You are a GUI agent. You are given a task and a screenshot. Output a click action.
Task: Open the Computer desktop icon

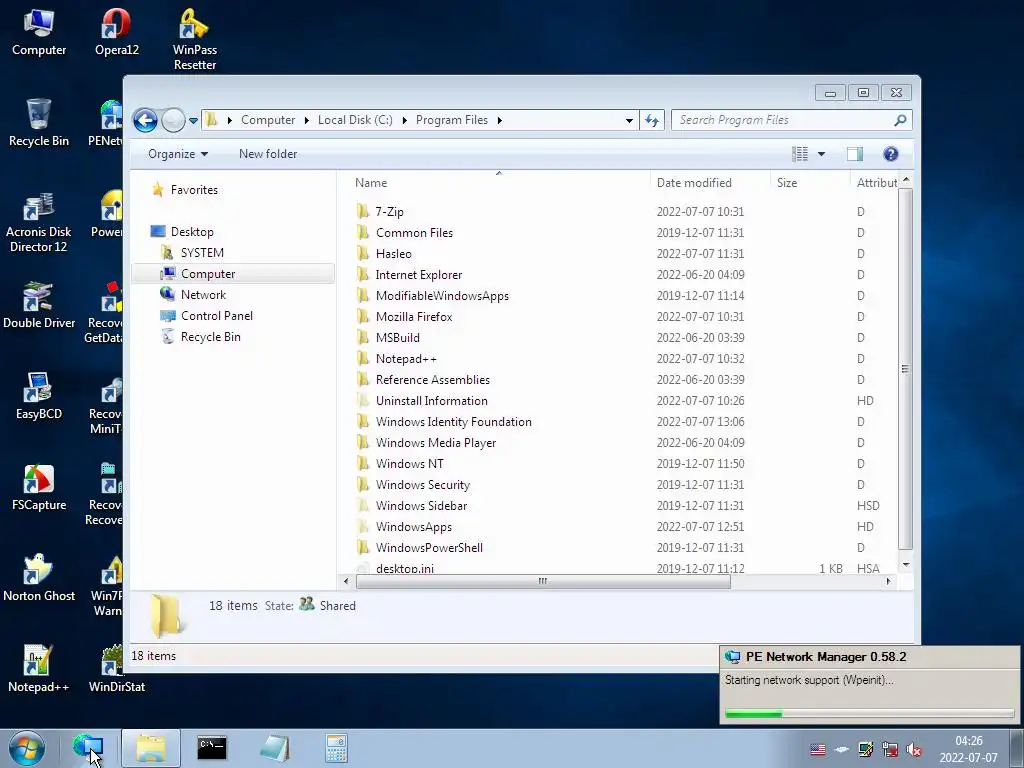pos(39,33)
